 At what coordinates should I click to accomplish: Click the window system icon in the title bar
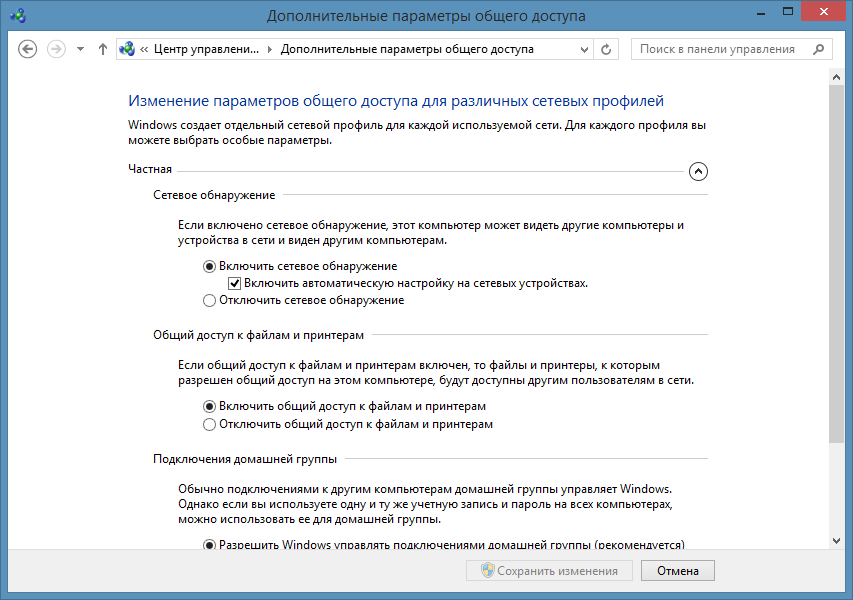[x=18, y=15]
